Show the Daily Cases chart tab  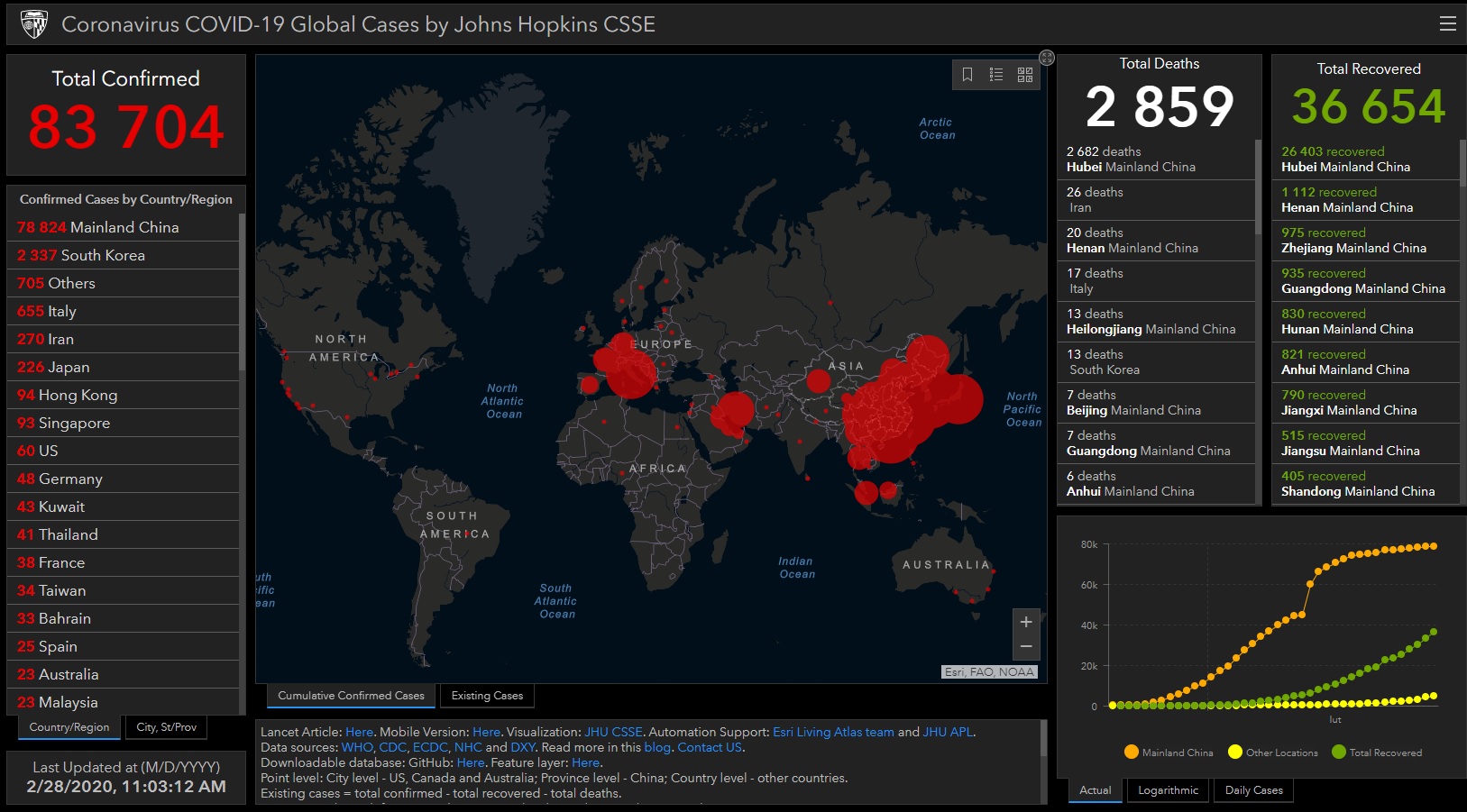click(1253, 790)
